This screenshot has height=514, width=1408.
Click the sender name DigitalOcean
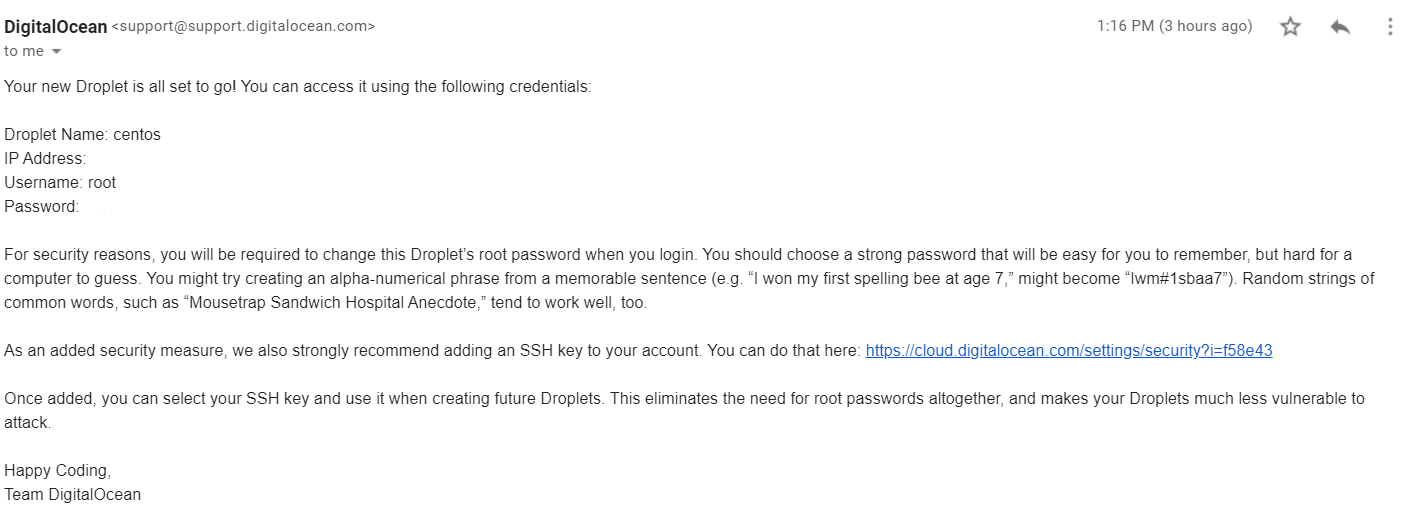[56, 27]
